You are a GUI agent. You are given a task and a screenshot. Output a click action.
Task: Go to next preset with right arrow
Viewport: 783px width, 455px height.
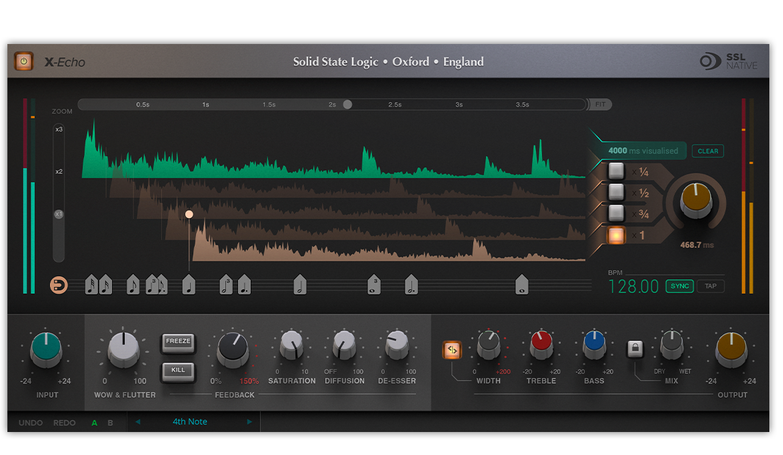pos(249,422)
